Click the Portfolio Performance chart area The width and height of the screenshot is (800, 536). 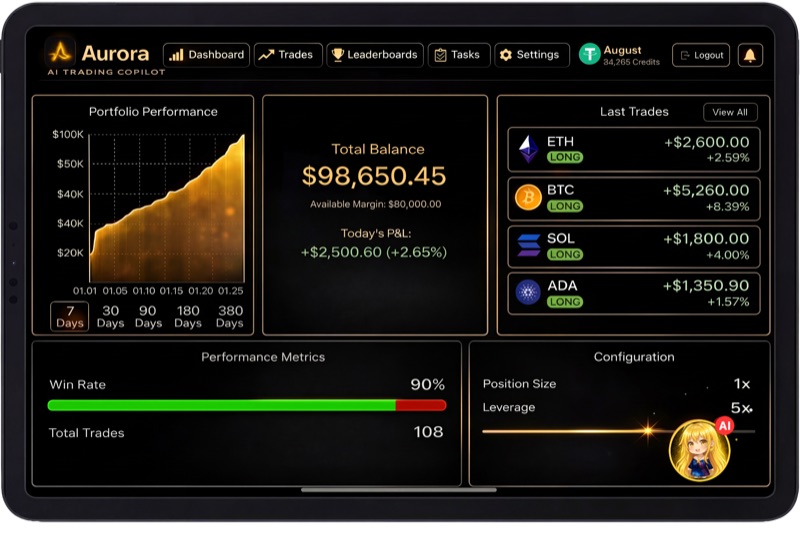(x=167, y=208)
